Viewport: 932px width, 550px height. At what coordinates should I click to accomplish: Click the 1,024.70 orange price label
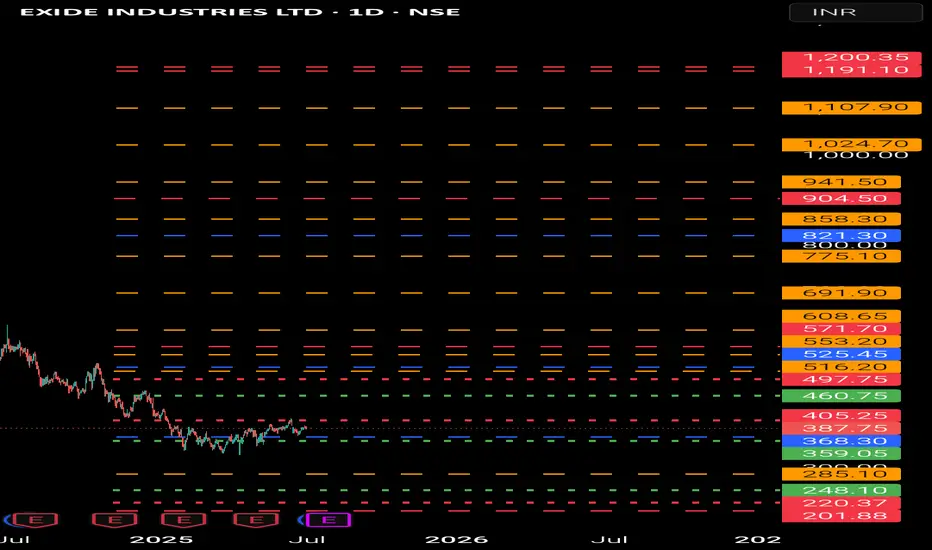[851, 144]
